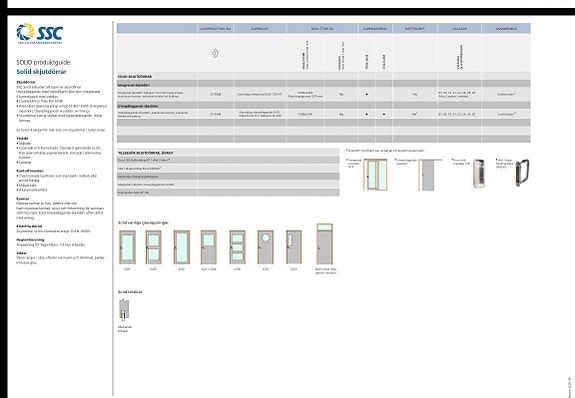Image resolution: width=575 pixels, height=398 pixels.
Task: Click the 'KARMDJUP' column header
Action: point(260,28)
